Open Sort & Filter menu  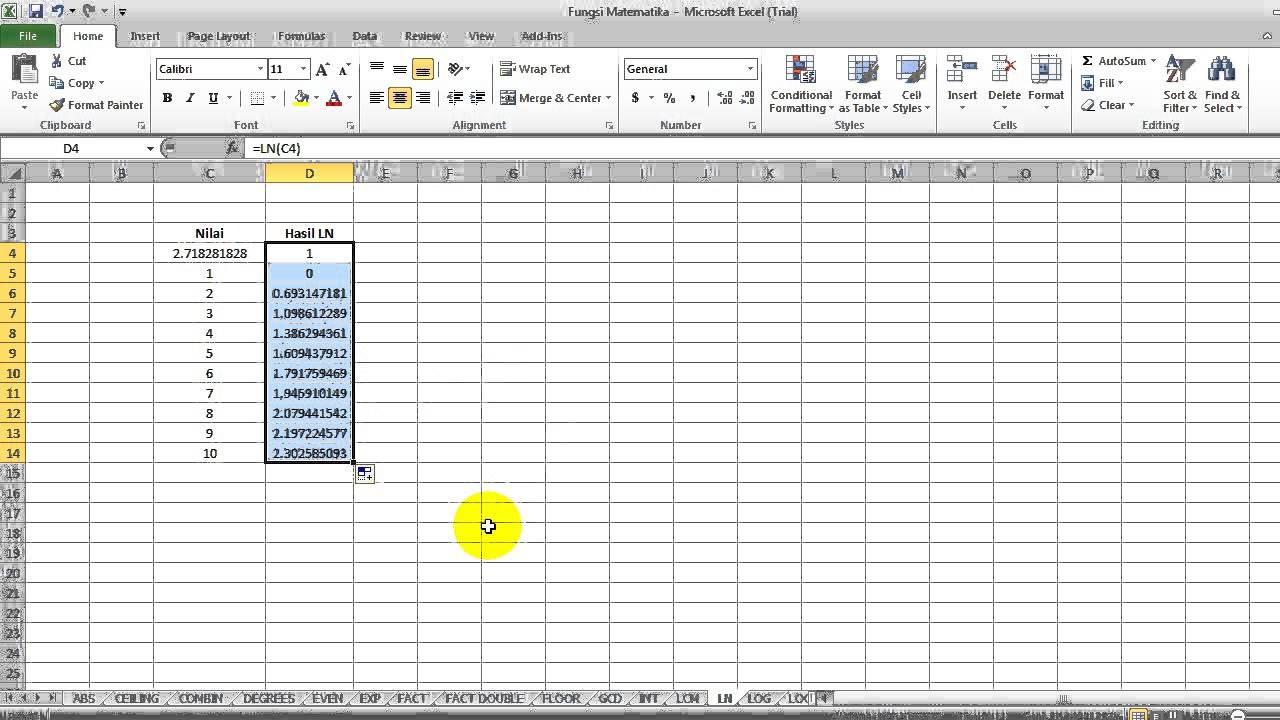[x=1180, y=84]
